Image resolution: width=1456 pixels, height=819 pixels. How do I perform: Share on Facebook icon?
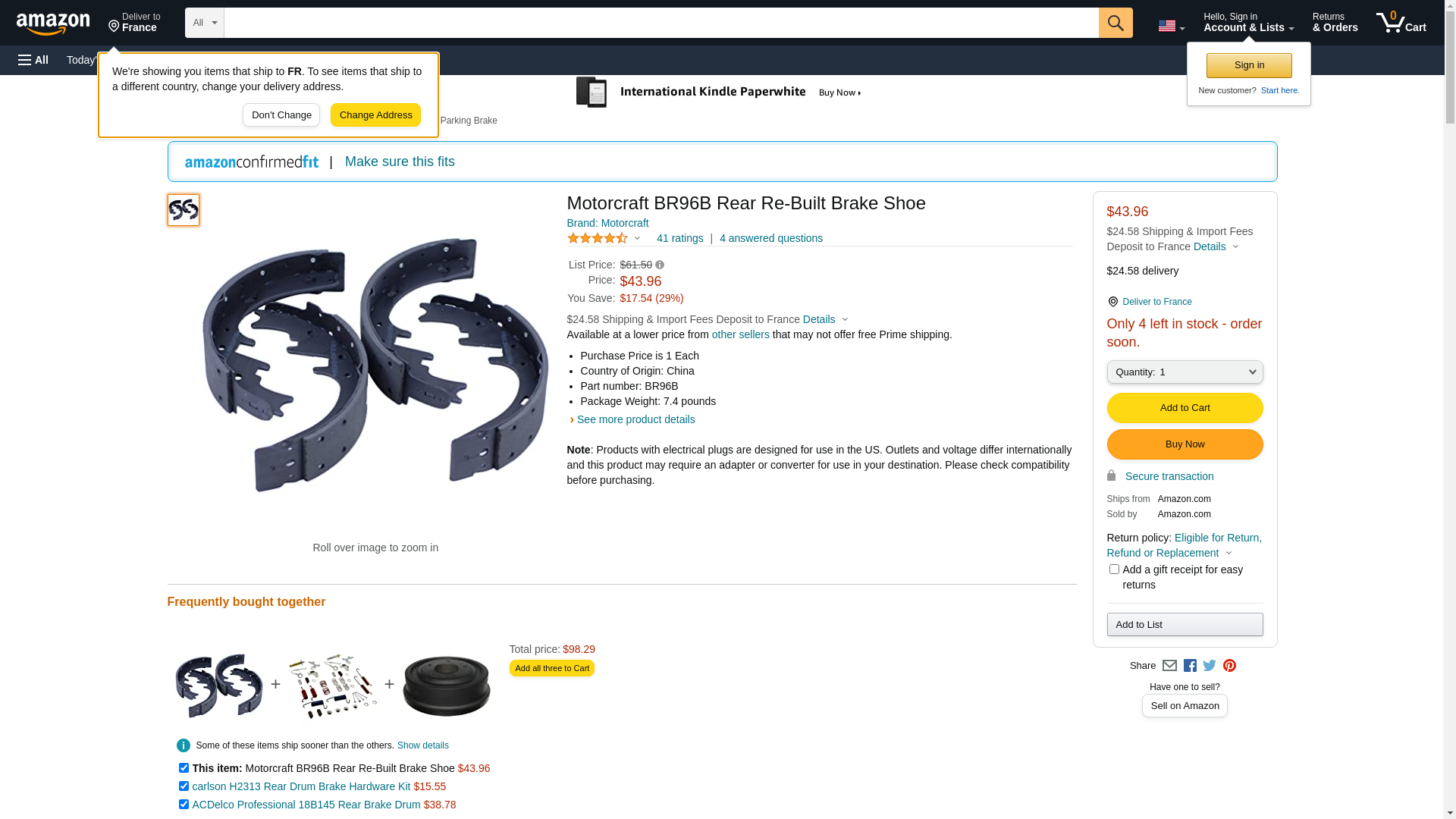[1190, 666]
